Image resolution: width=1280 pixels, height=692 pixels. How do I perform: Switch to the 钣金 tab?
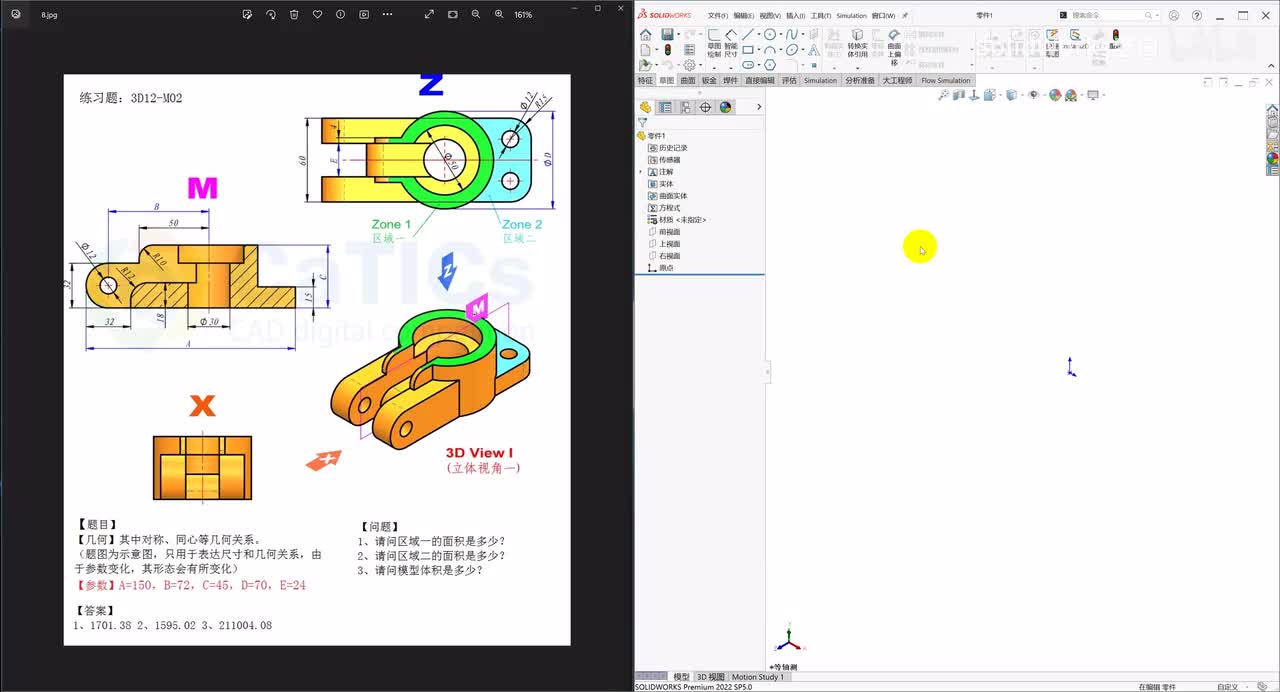coord(709,80)
